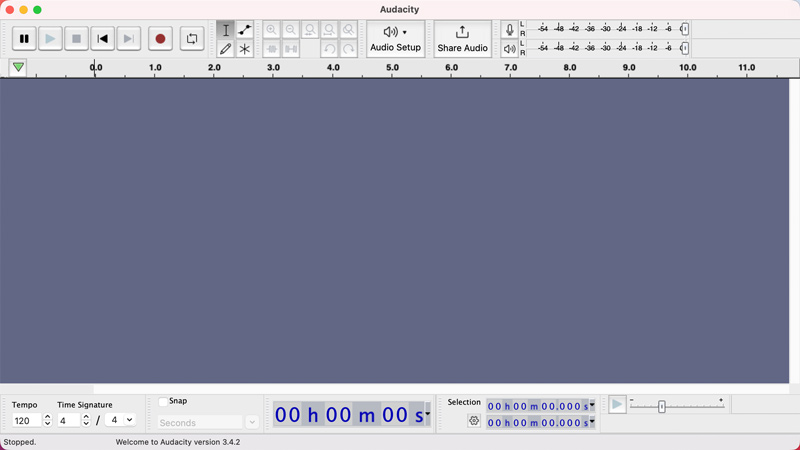Click Trim audio outside selection icon
Screen dimensions: 800x450
point(271,49)
